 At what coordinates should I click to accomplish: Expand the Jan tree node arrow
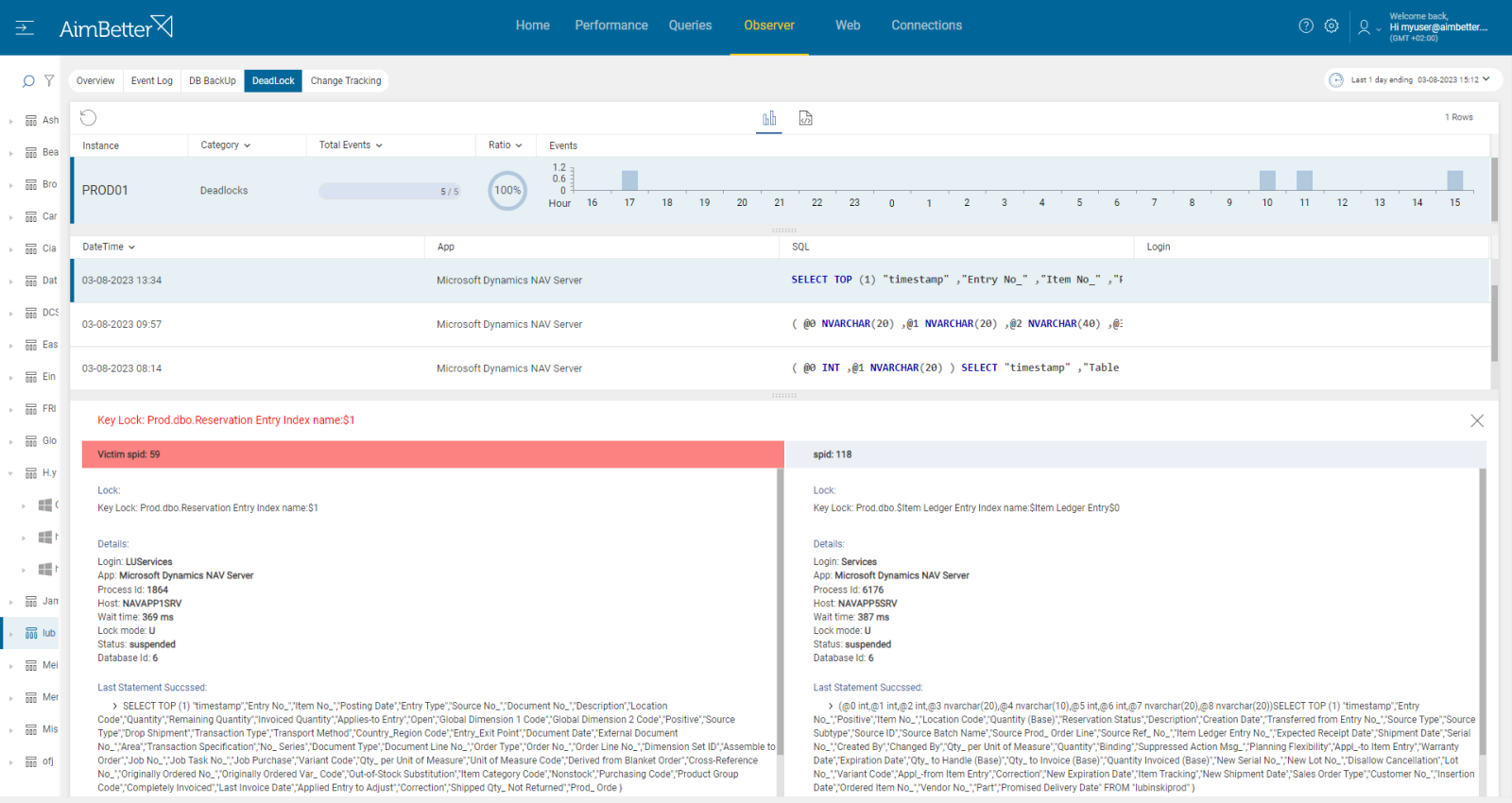(x=10, y=603)
